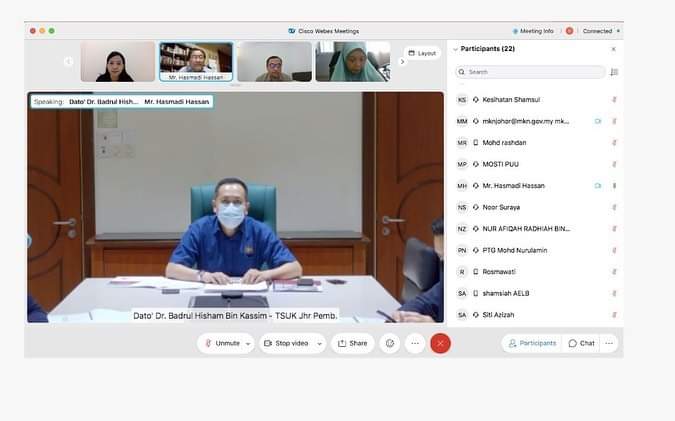This screenshot has height=421, width=675.
Task: Click the mic icon for Siti Azizah
Action: click(x=614, y=315)
